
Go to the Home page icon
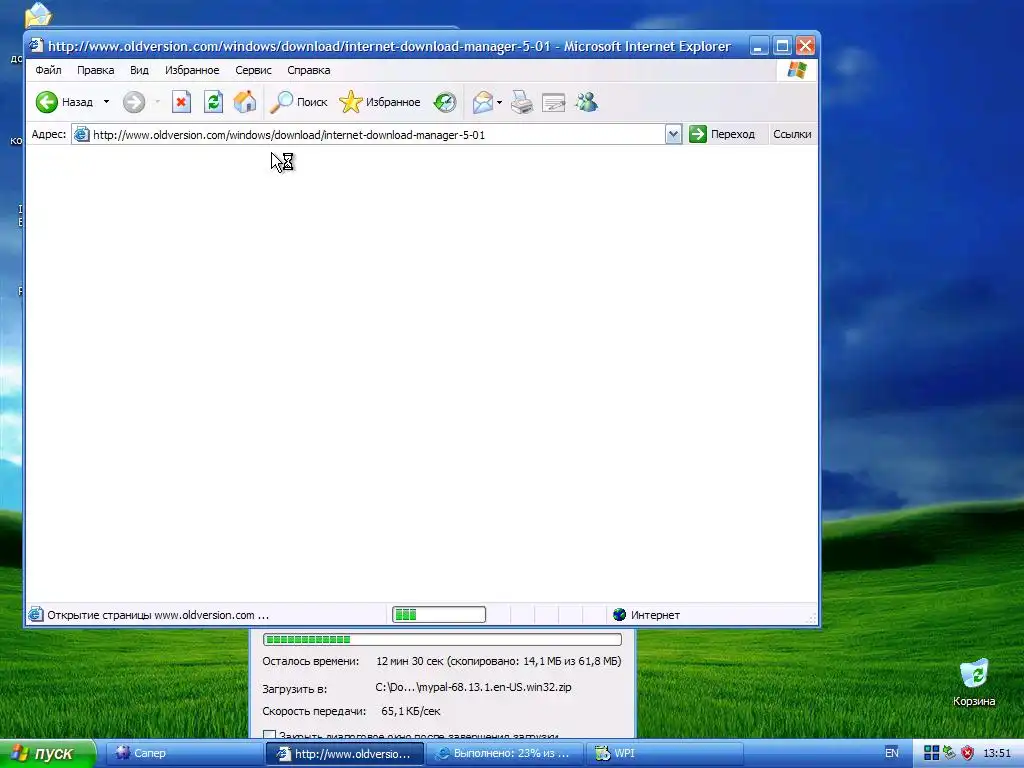[x=245, y=102]
